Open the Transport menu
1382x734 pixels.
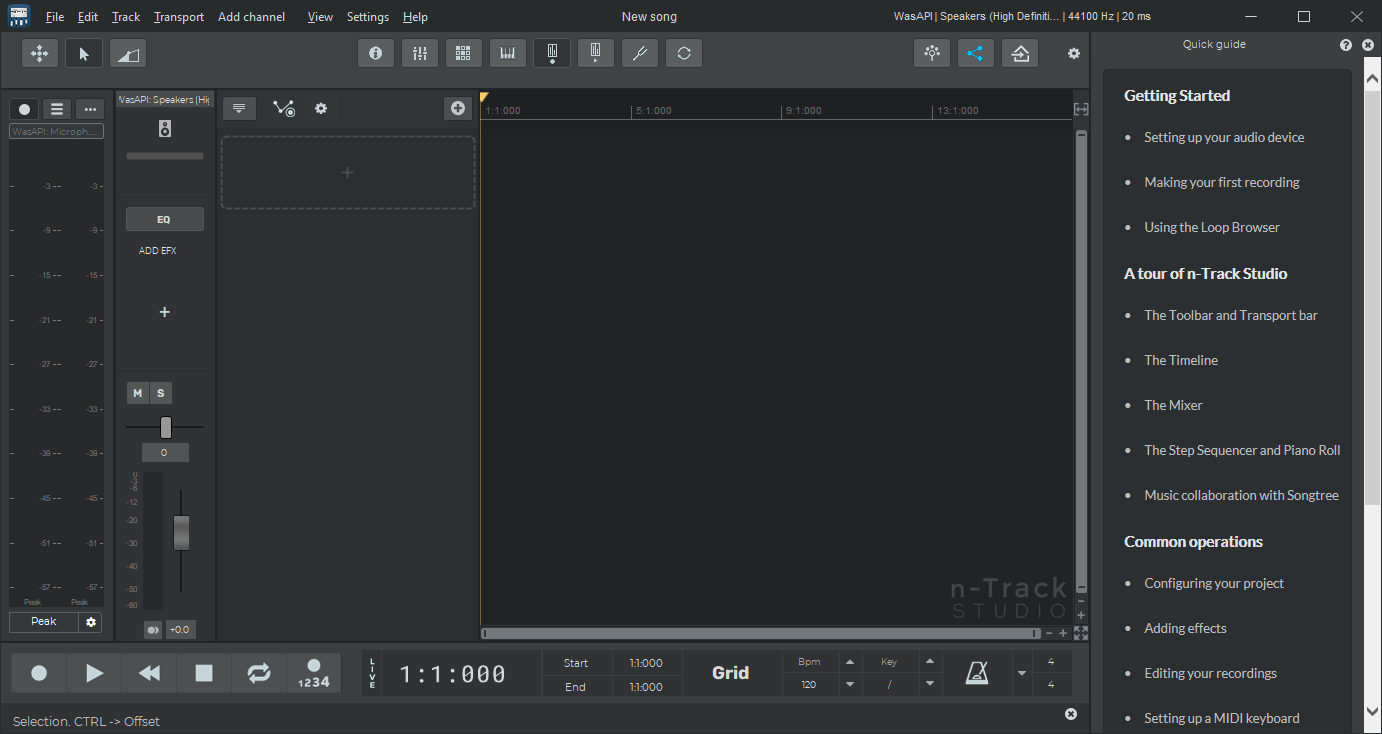tap(179, 17)
